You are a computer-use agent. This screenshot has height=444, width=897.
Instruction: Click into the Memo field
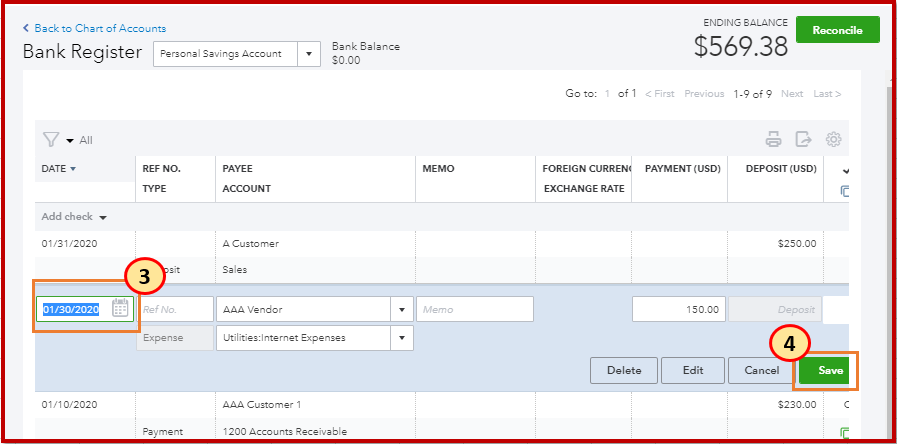pos(474,309)
